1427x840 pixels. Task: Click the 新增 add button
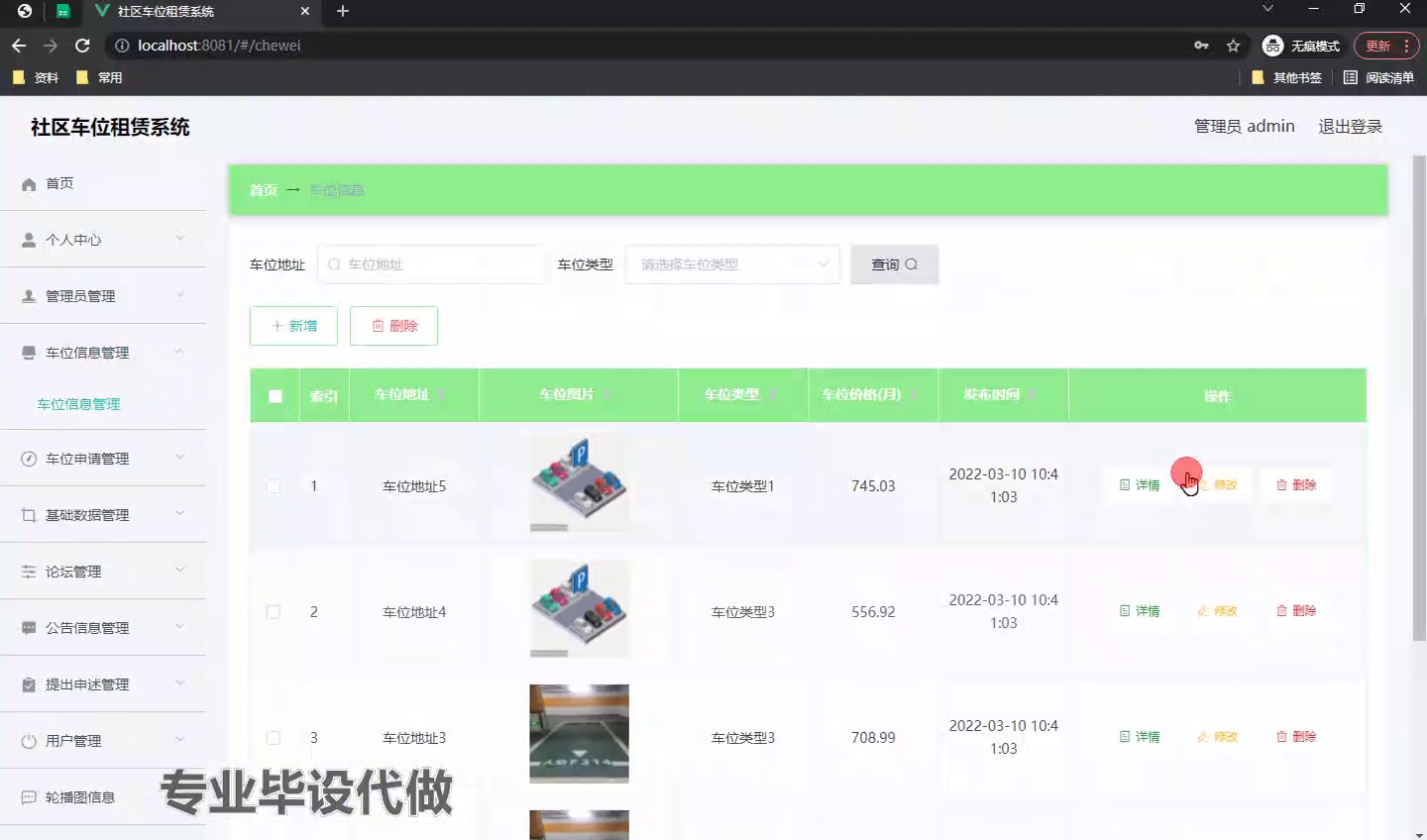(x=293, y=326)
